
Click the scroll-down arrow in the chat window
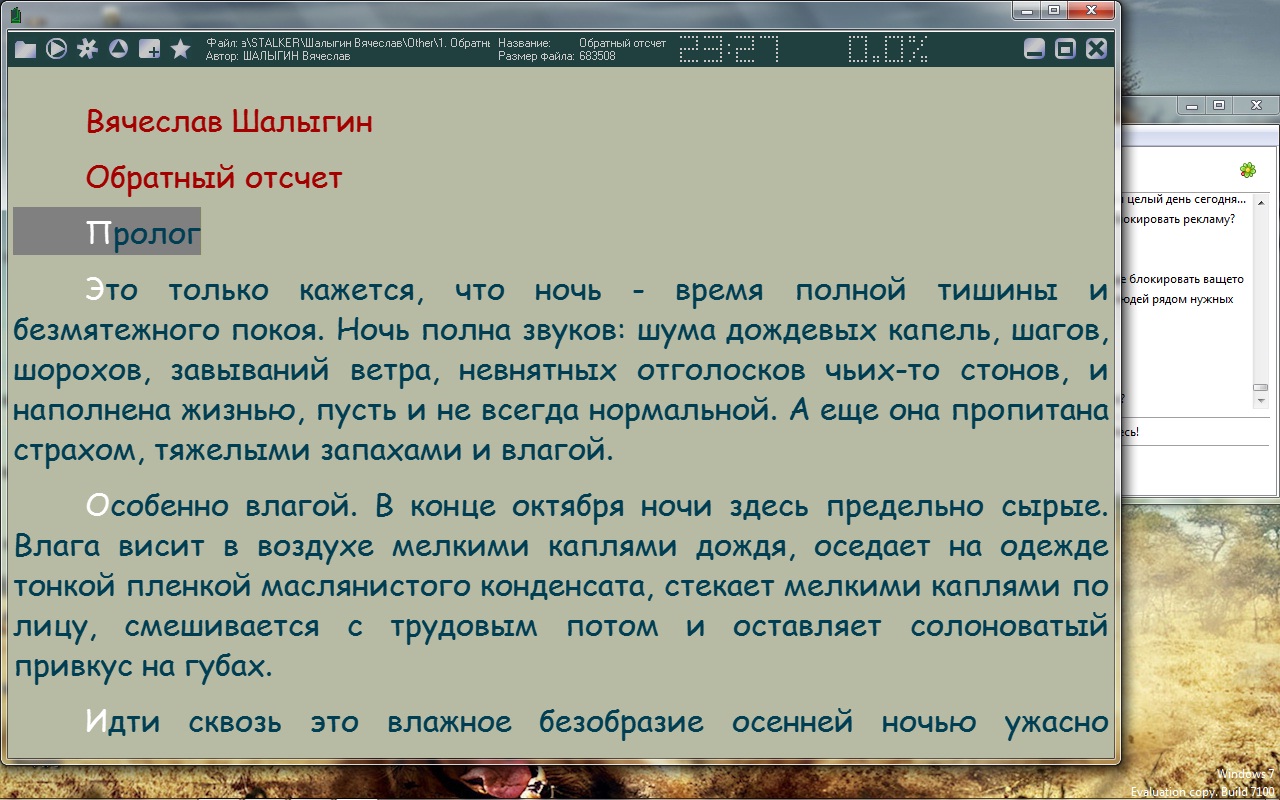(1260, 400)
